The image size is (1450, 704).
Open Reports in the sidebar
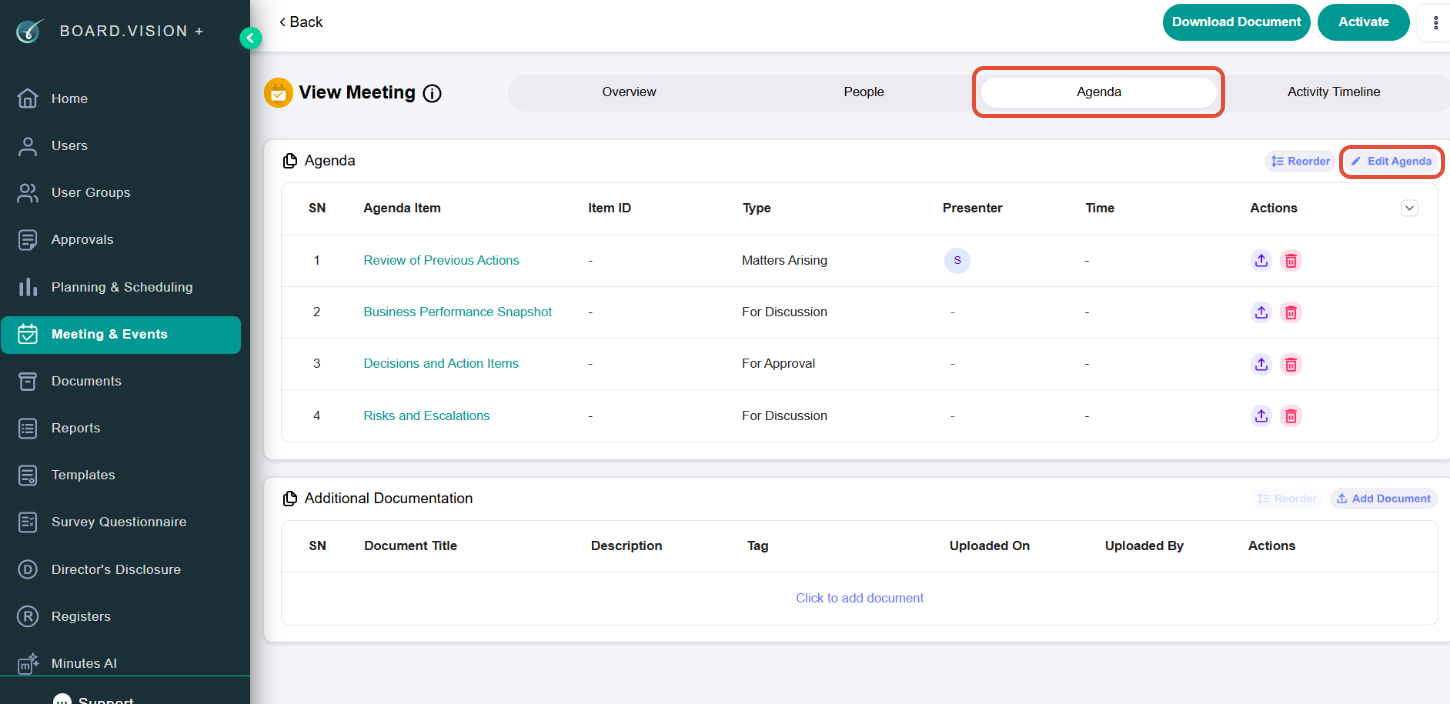(76, 428)
